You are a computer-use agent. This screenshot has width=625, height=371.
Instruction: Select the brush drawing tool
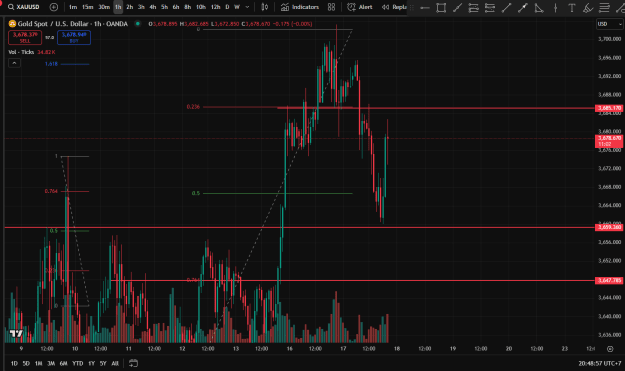588,7
